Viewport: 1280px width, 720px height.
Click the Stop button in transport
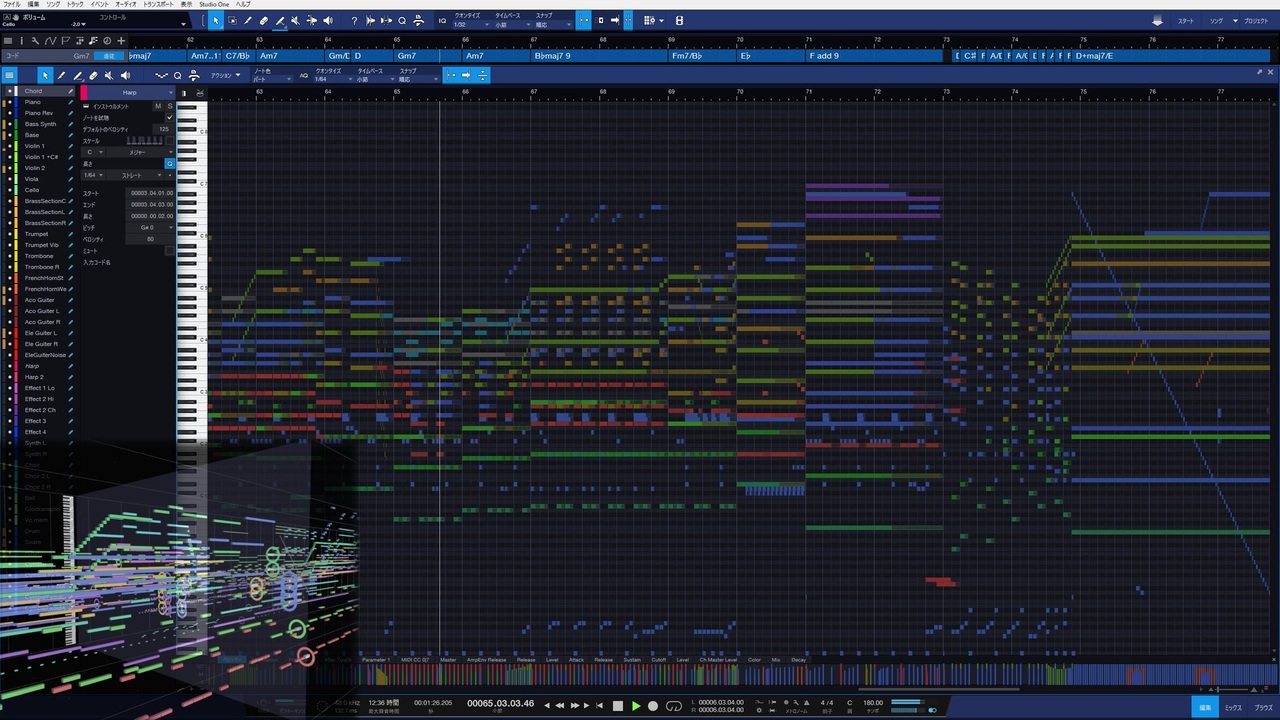pyautogui.click(x=618, y=706)
